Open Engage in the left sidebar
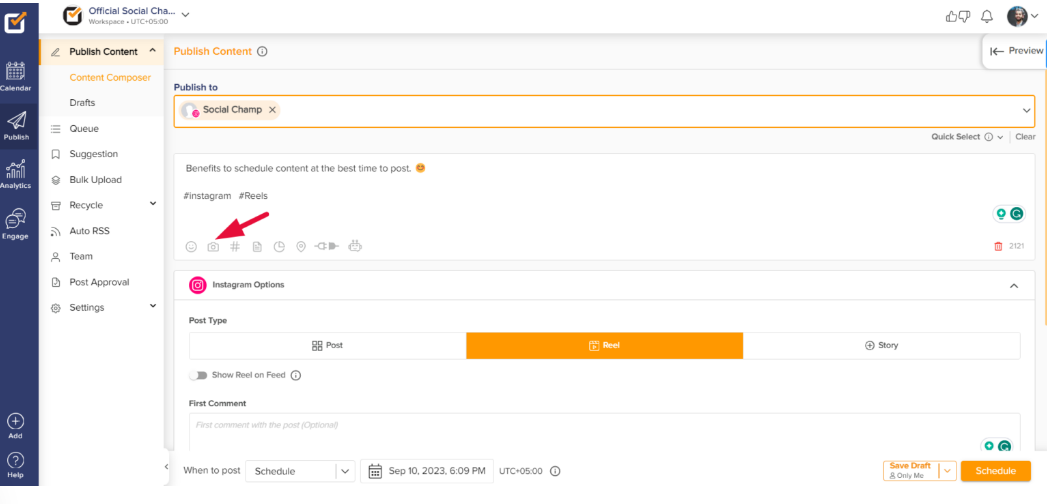 click(16, 223)
